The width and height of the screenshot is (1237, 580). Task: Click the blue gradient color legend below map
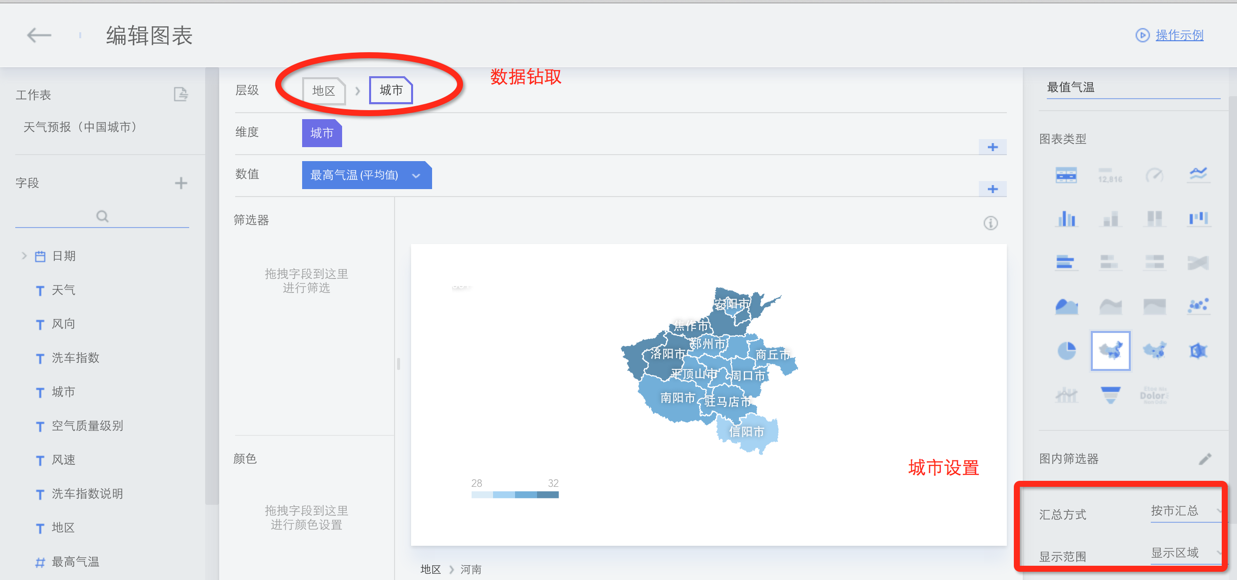[x=515, y=493]
